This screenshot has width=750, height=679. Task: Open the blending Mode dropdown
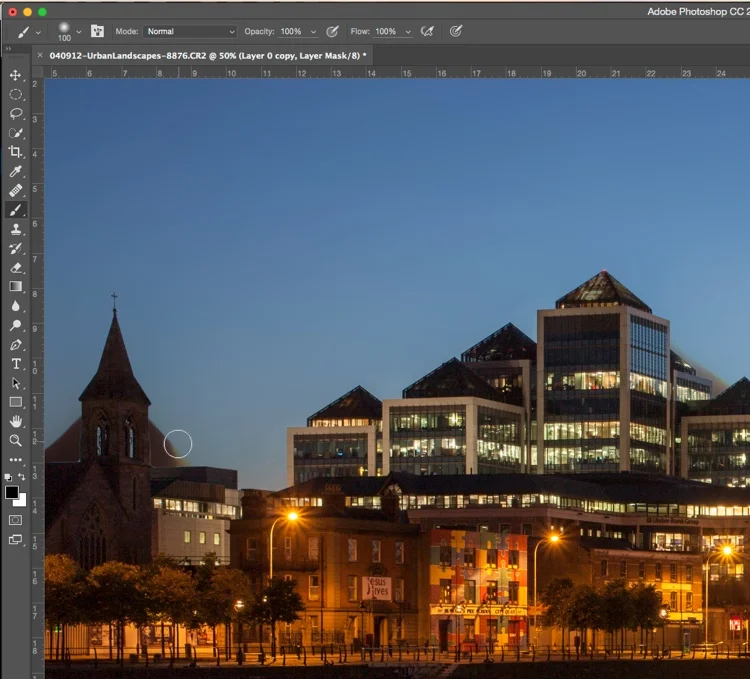click(190, 31)
